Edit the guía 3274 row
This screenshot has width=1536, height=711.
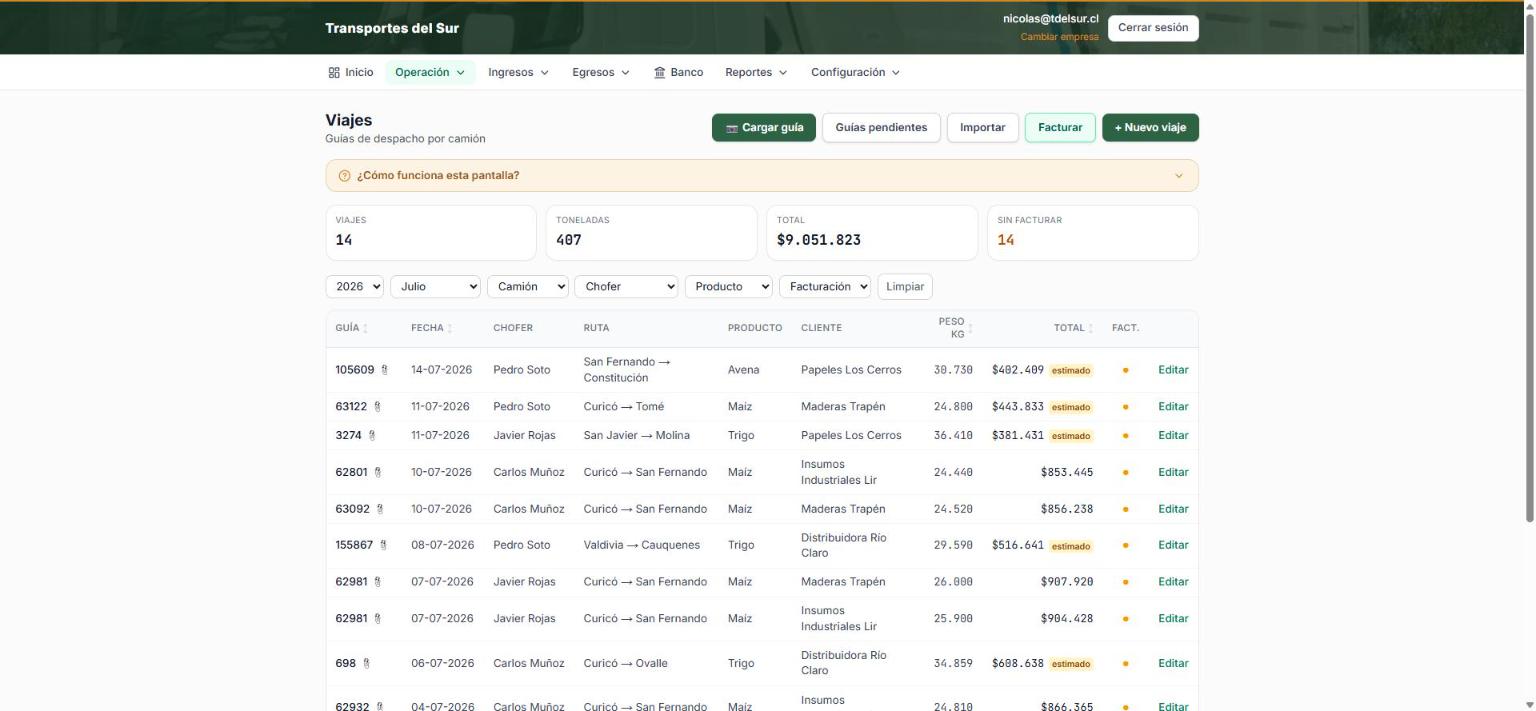[1173, 436]
